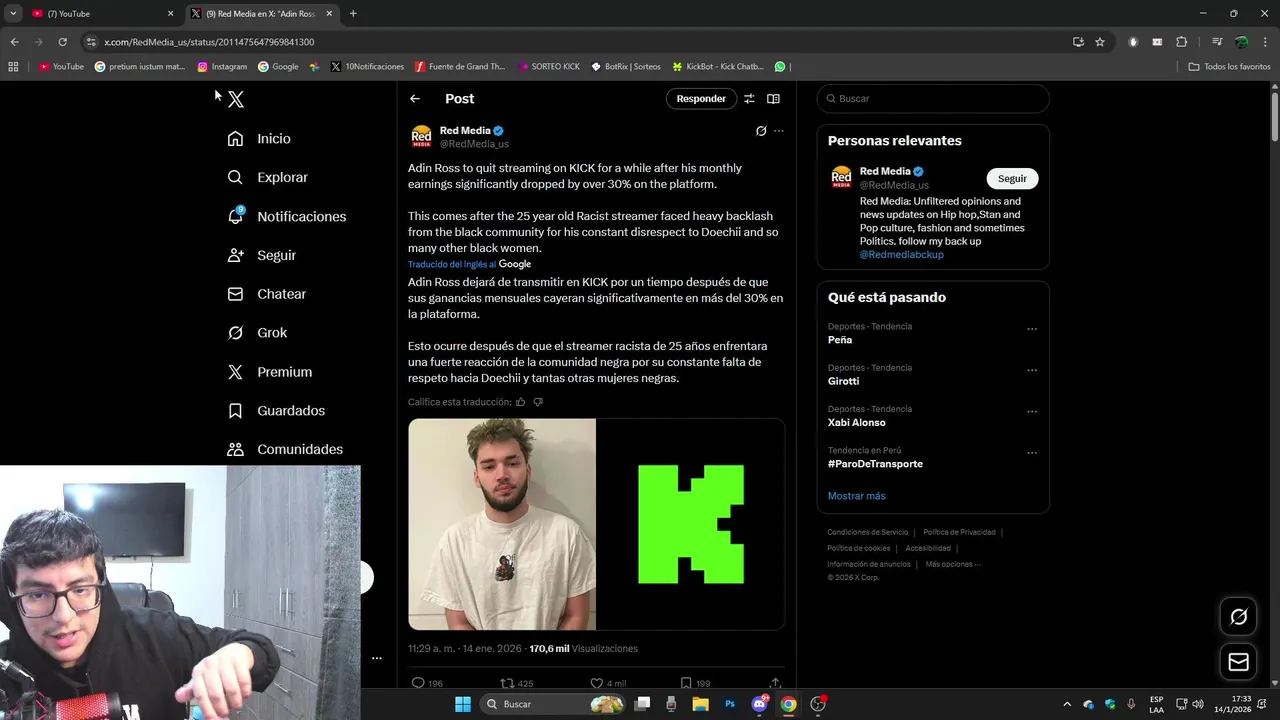
Task: Open the tab search dropdown arrow
Action: tap(13, 14)
